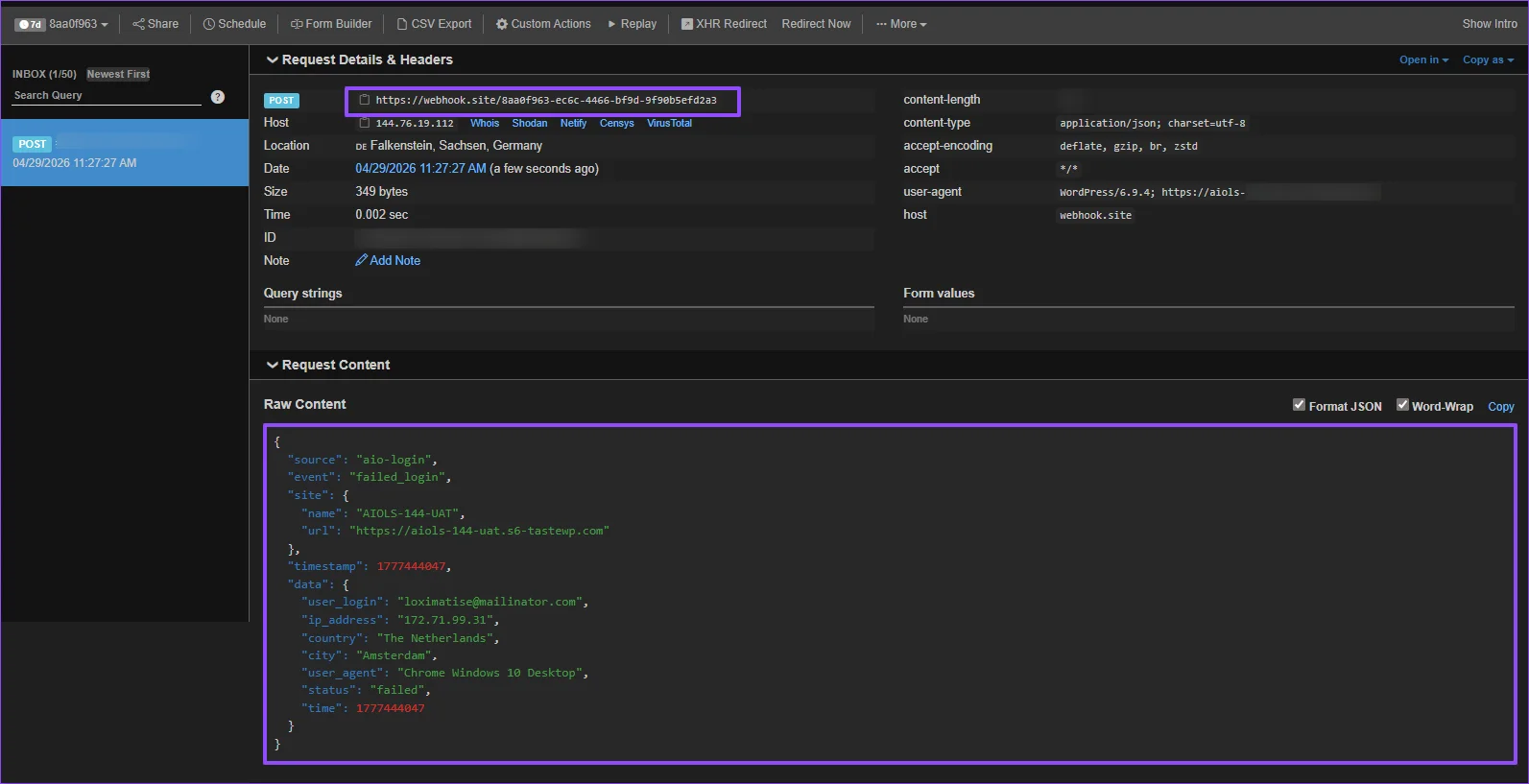The image size is (1529, 784).
Task: Click the Search Query input field
Action: click(107, 96)
